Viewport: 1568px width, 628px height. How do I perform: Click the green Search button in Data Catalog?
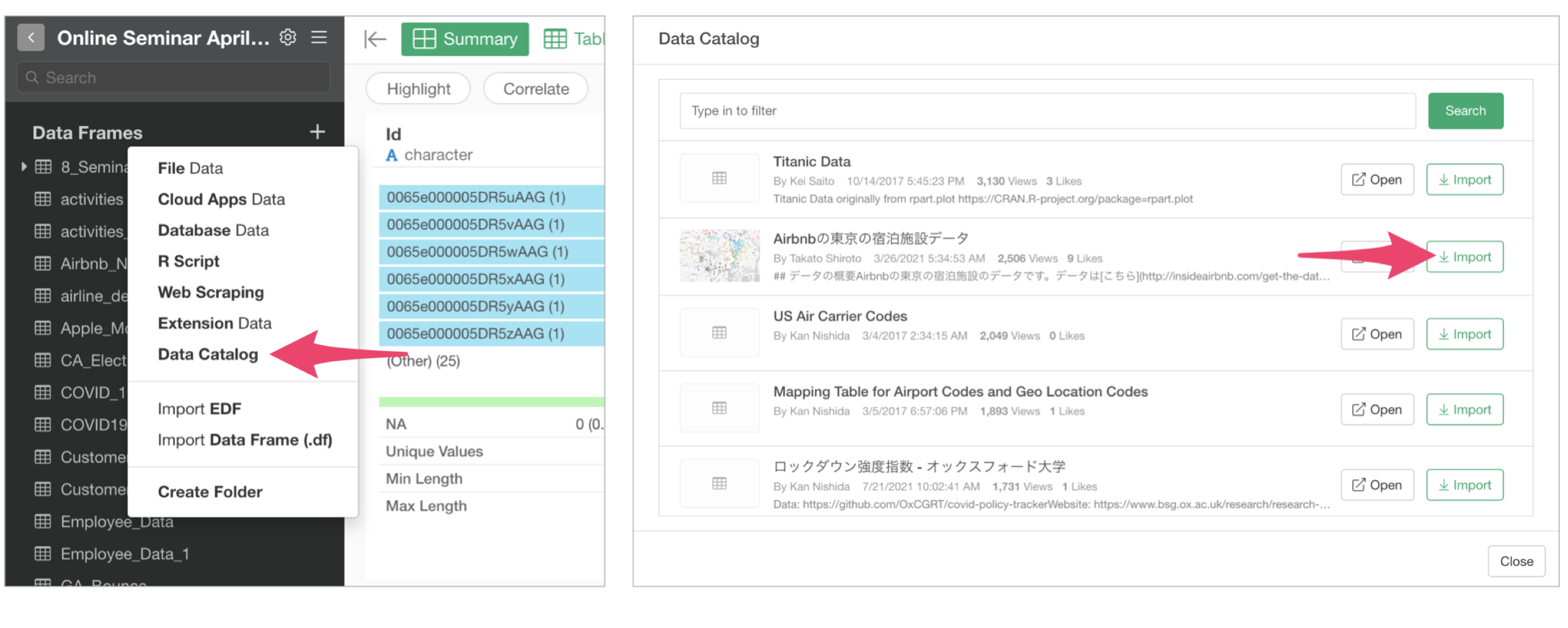coord(1465,111)
